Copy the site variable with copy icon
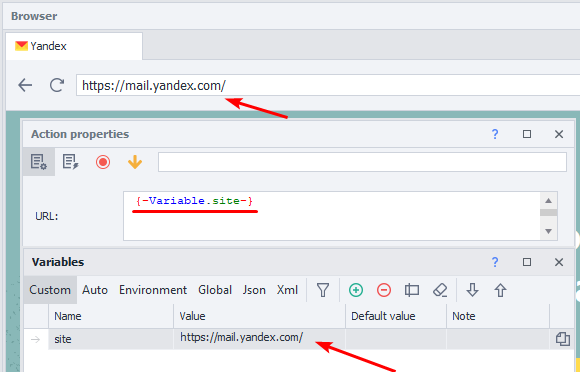The width and height of the screenshot is (580, 372). pos(562,339)
